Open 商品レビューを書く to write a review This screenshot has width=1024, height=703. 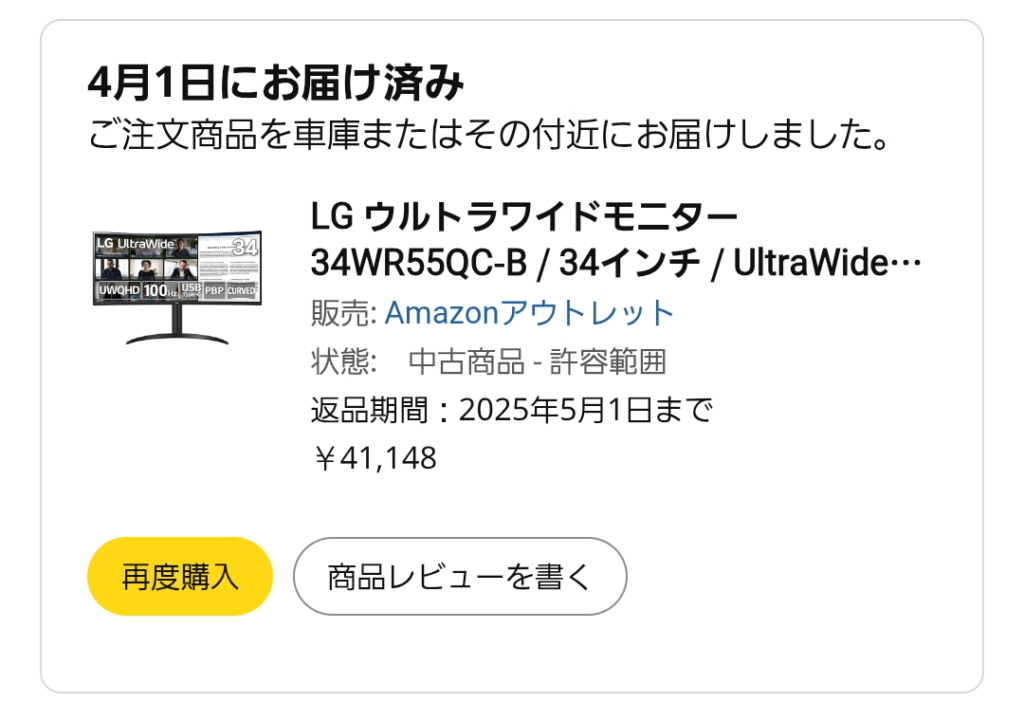459,576
